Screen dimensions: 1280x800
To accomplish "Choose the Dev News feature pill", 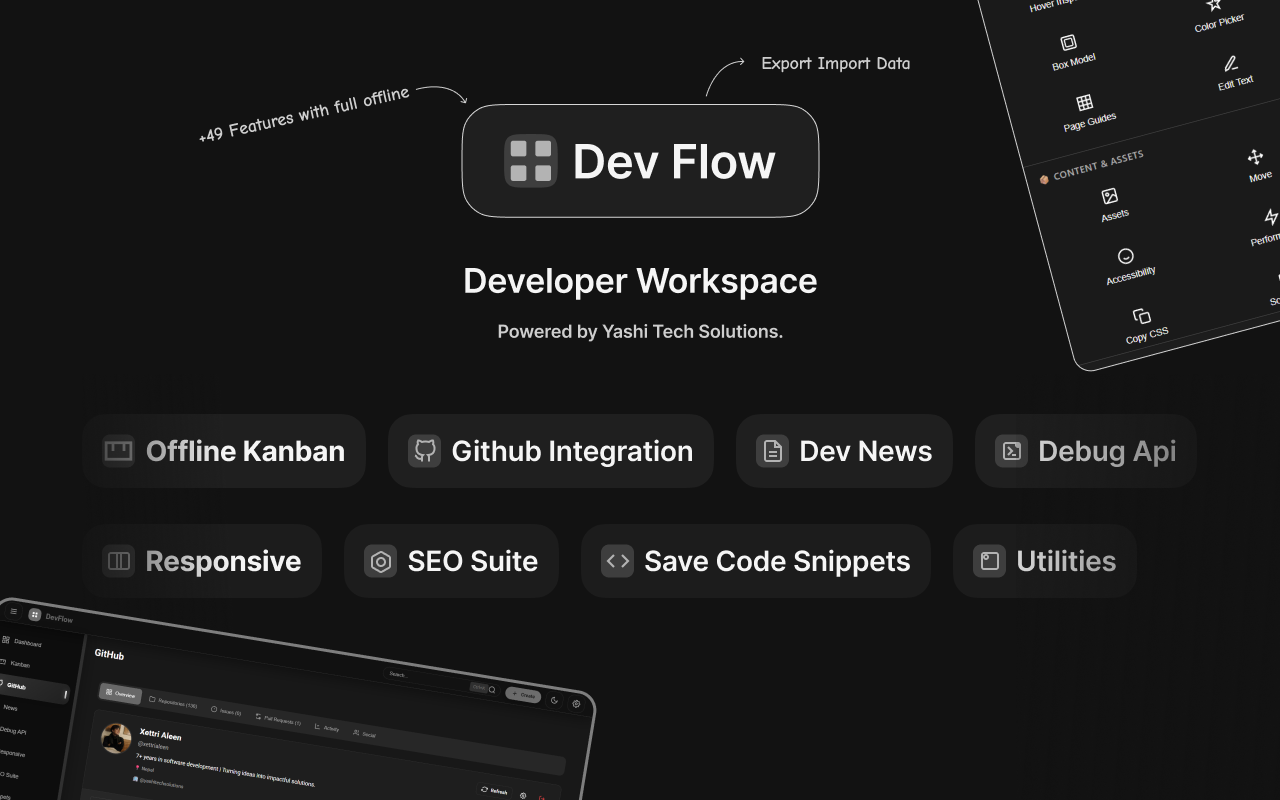I will pyautogui.click(x=844, y=451).
